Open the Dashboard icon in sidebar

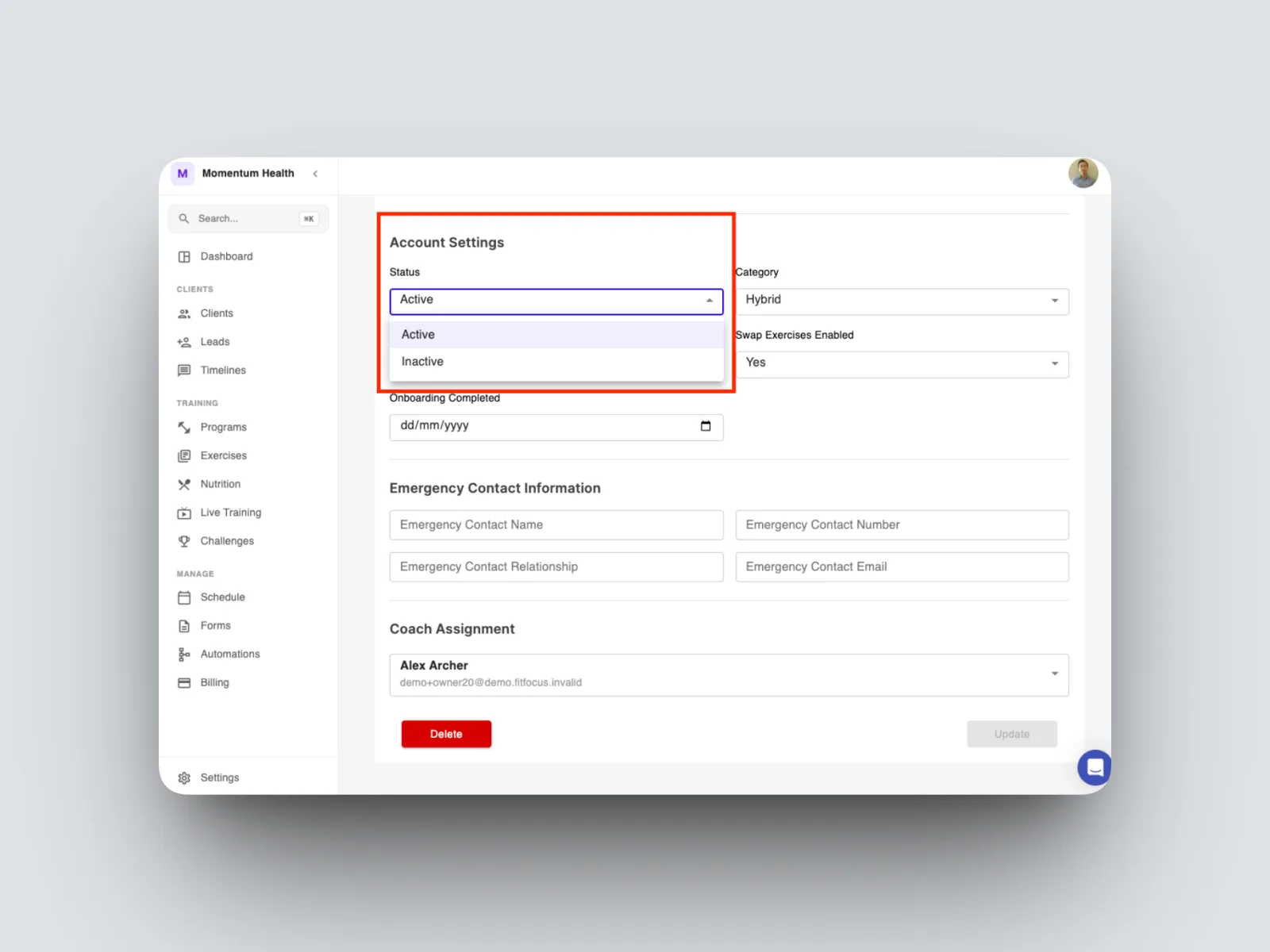(x=184, y=256)
